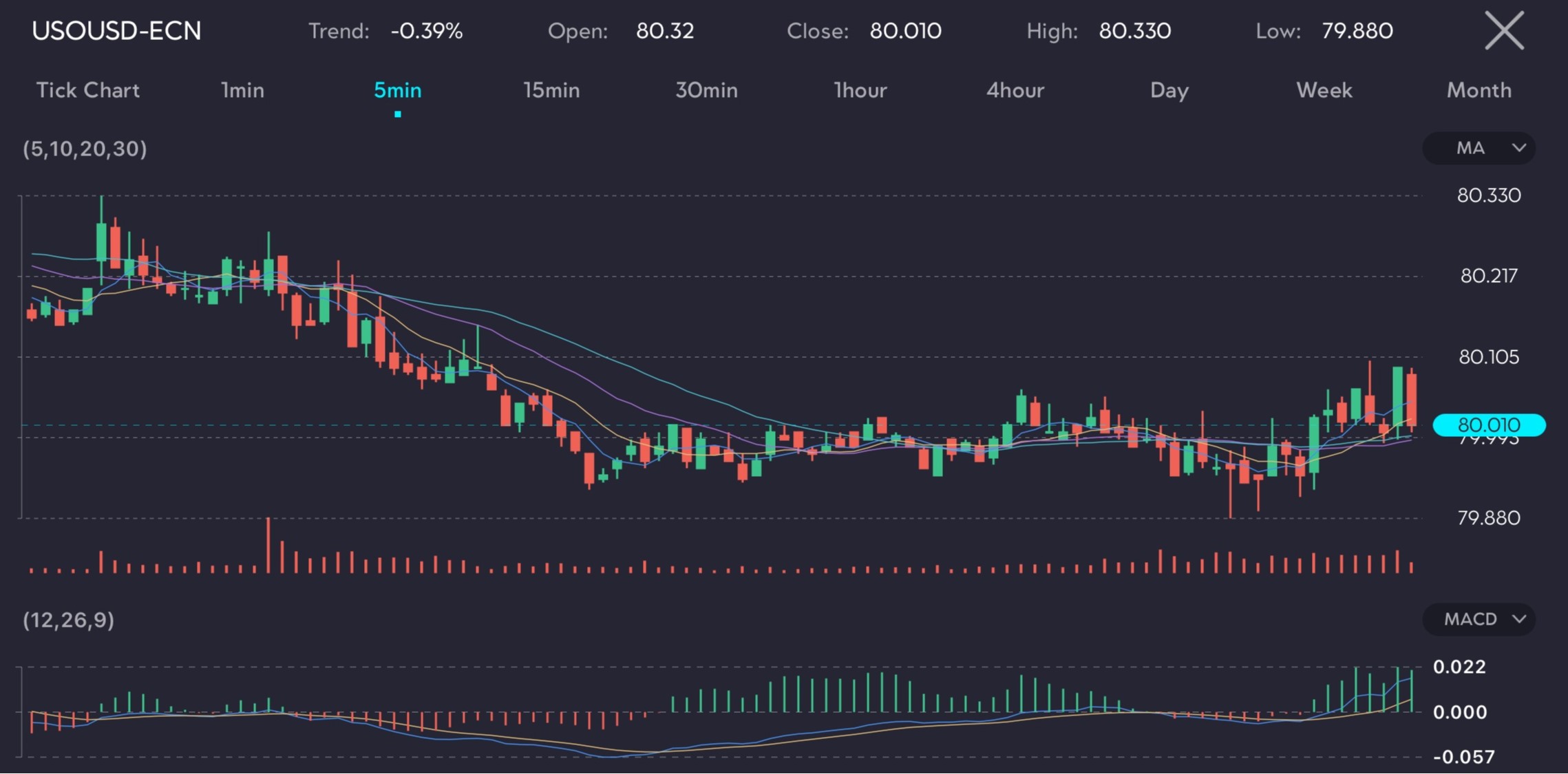Click the MACD parameters (12,26,9) label
This screenshot has width=1568, height=774.
[68, 620]
